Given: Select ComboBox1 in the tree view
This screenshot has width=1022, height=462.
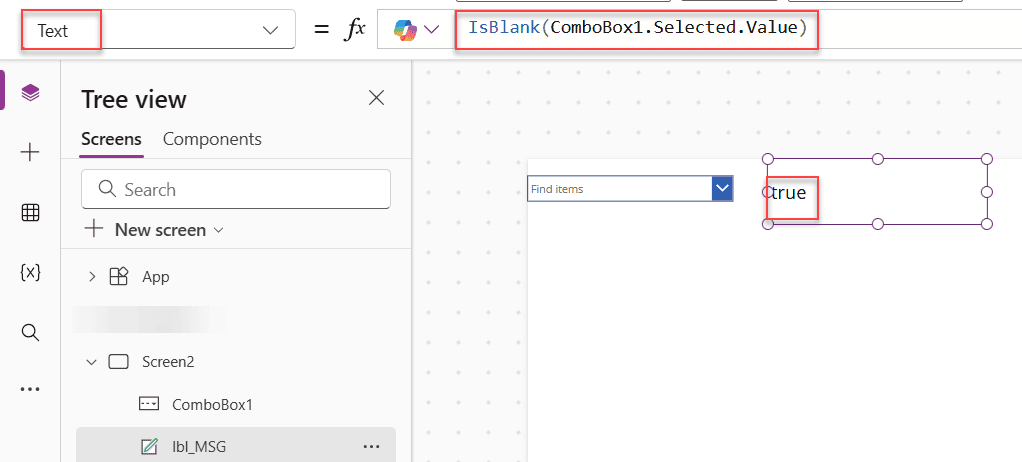Looking at the screenshot, I should (x=212, y=405).
